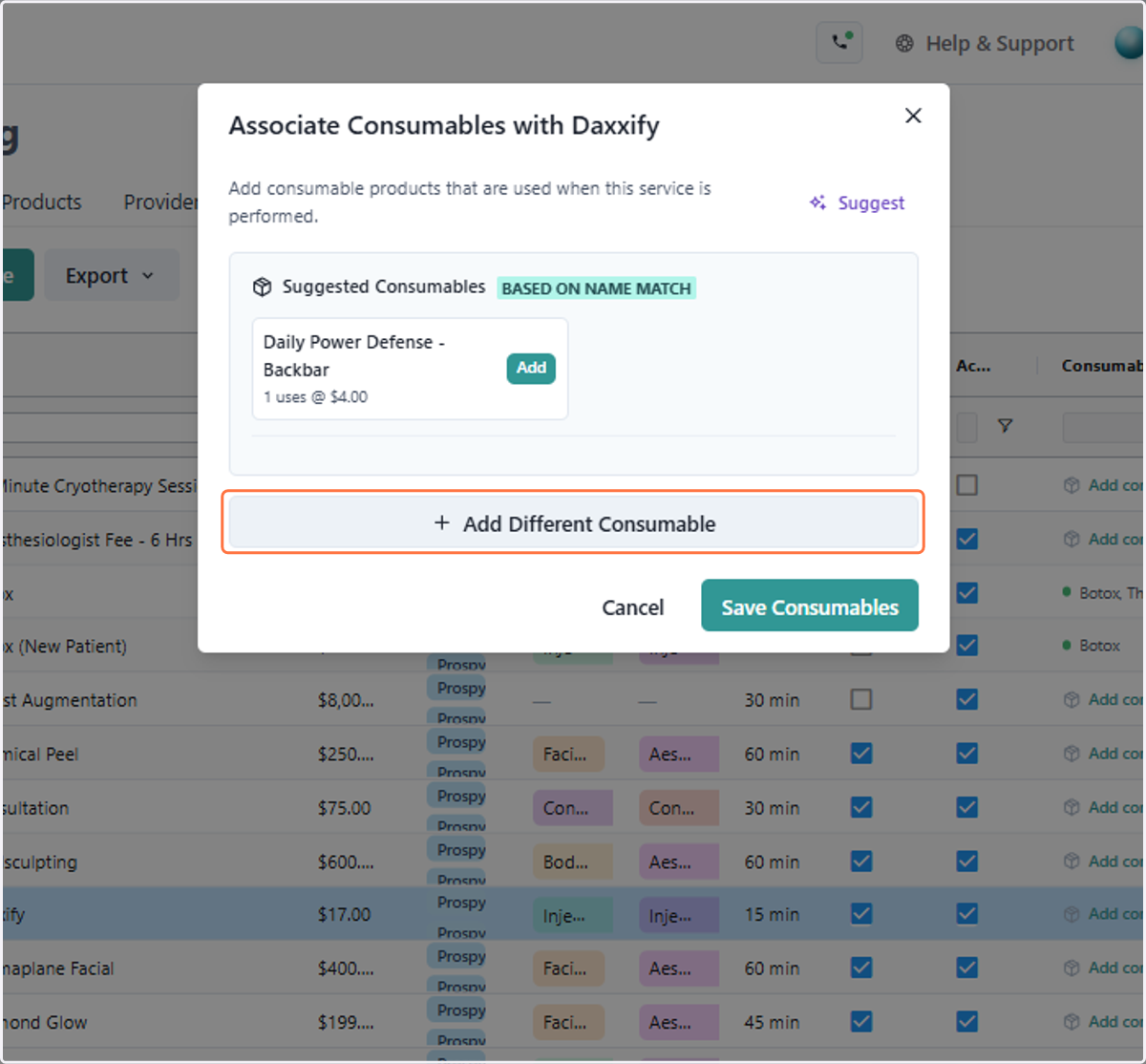Screen dimensions: 1146x1064
Task: Click Add consumables link in the Augmentation row
Action: (x=1104, y=699)
